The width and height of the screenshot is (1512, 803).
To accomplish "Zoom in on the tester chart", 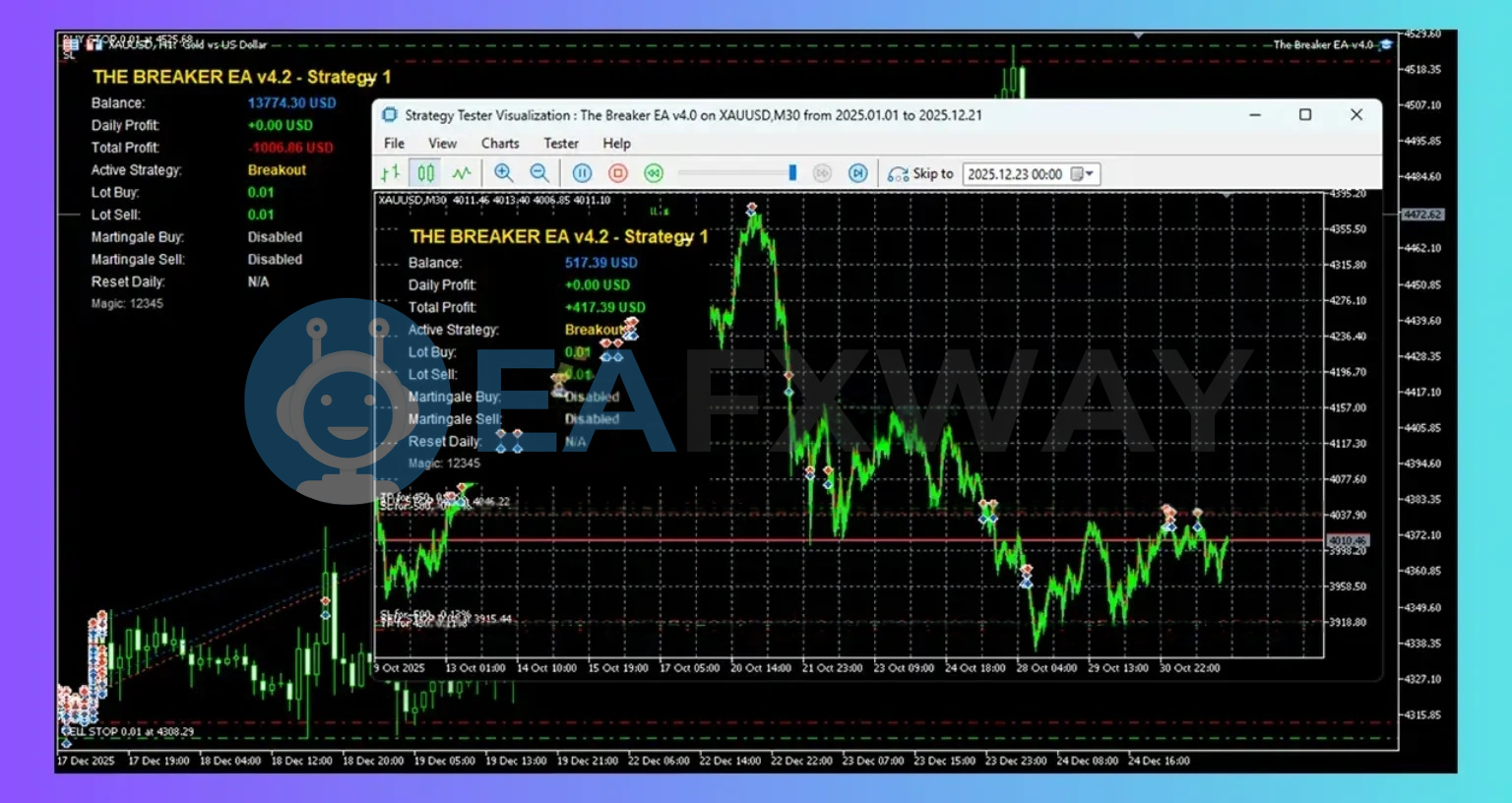I will point(504,173).
